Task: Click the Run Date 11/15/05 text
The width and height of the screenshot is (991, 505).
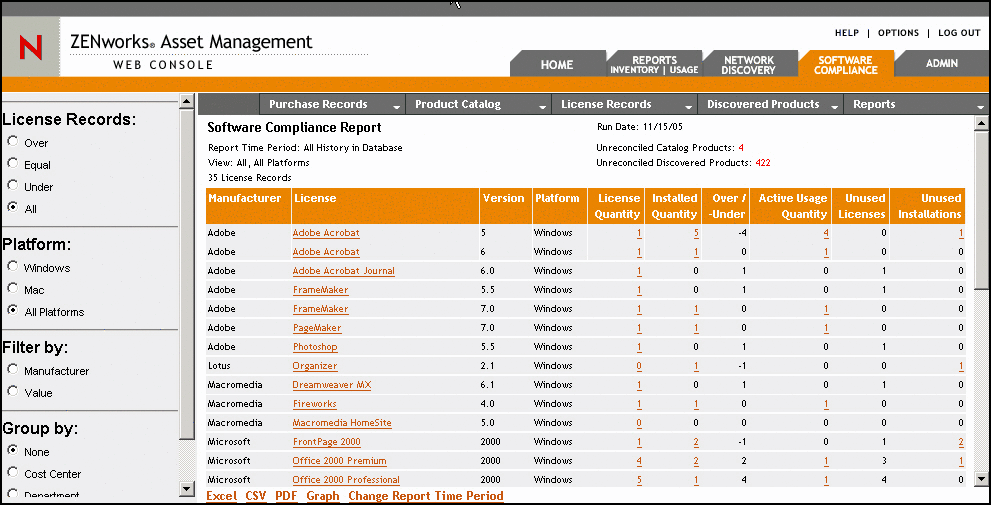Action: click(x=640, y=126)
